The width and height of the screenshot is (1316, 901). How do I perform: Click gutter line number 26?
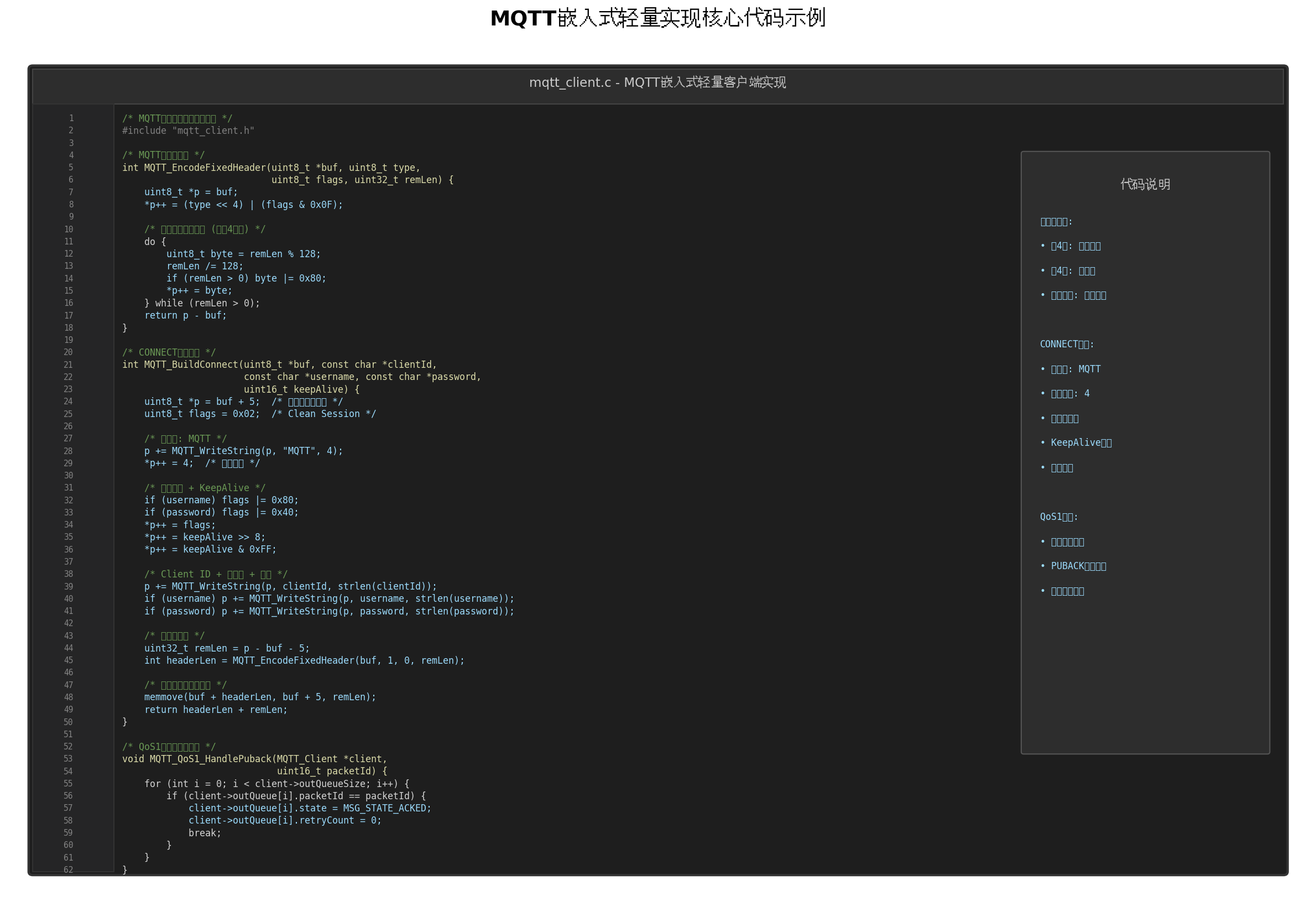[x=69, y=426]
